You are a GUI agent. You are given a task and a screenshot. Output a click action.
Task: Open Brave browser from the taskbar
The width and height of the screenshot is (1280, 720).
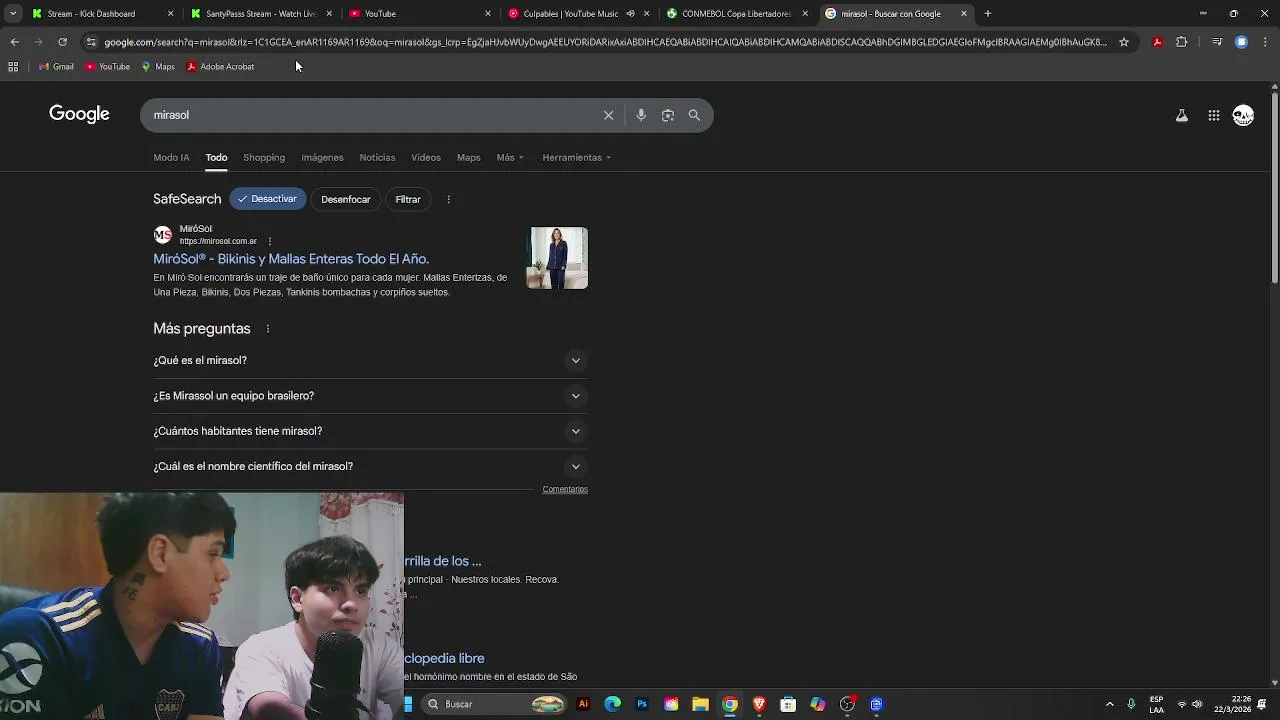tap(759, 704)
